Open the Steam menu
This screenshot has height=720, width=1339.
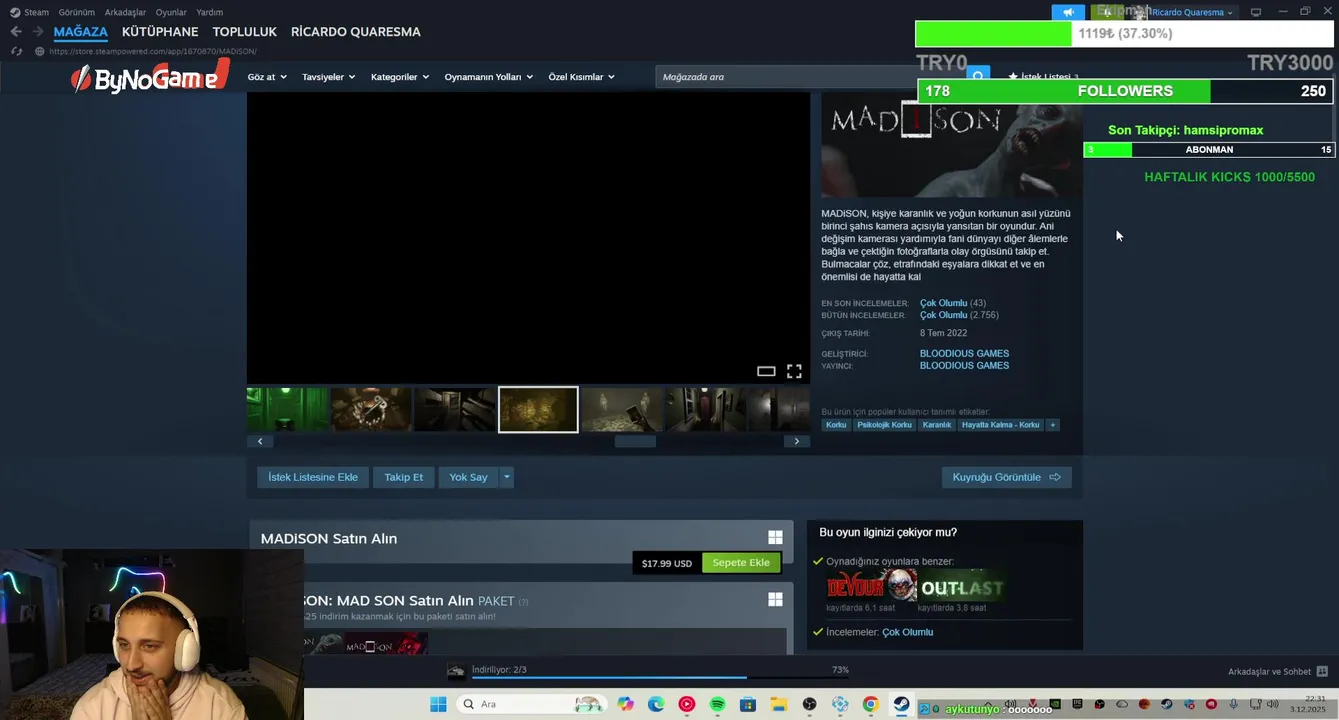click(x=29, y=12)
